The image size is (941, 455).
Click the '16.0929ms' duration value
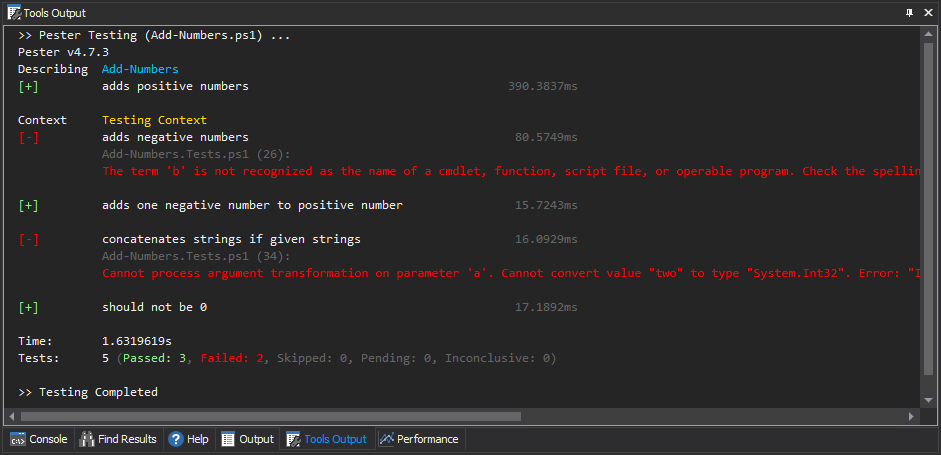(x=546, y=240)
